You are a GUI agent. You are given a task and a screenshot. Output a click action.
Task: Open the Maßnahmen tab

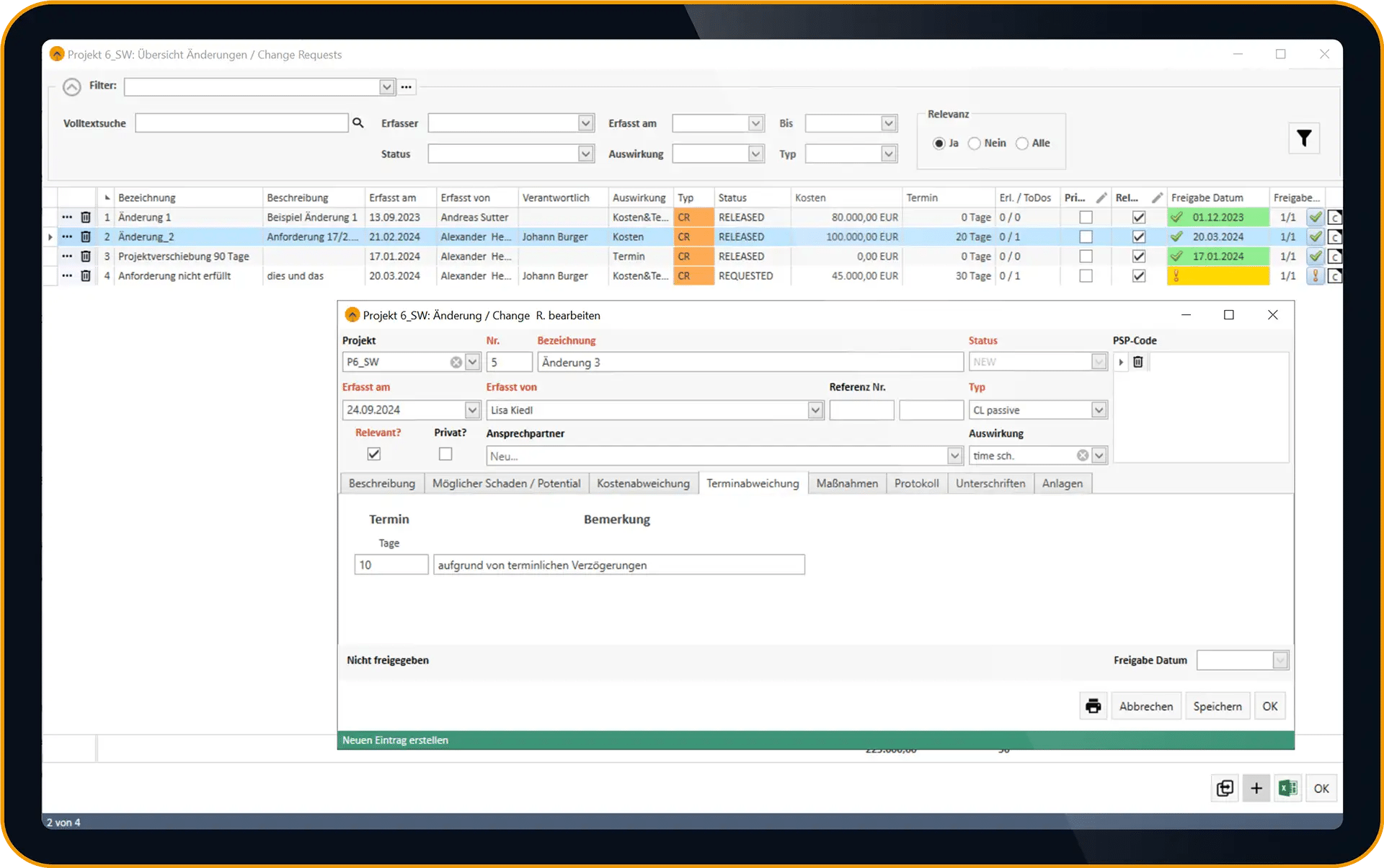point(847,484)
